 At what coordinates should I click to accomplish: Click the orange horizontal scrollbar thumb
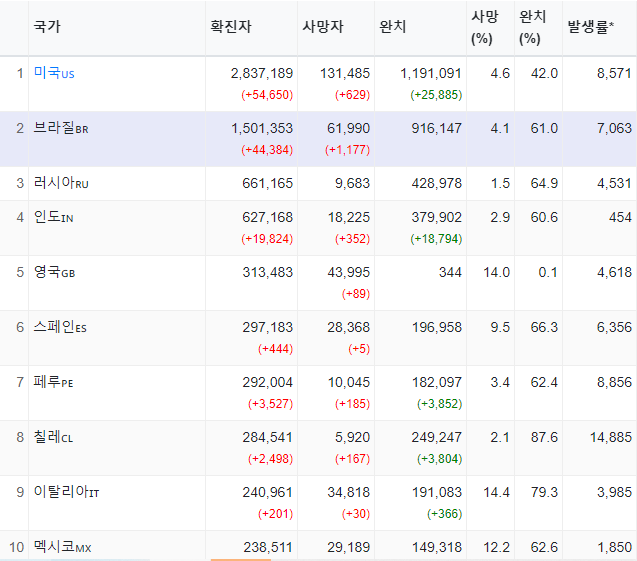pos(240,560)
